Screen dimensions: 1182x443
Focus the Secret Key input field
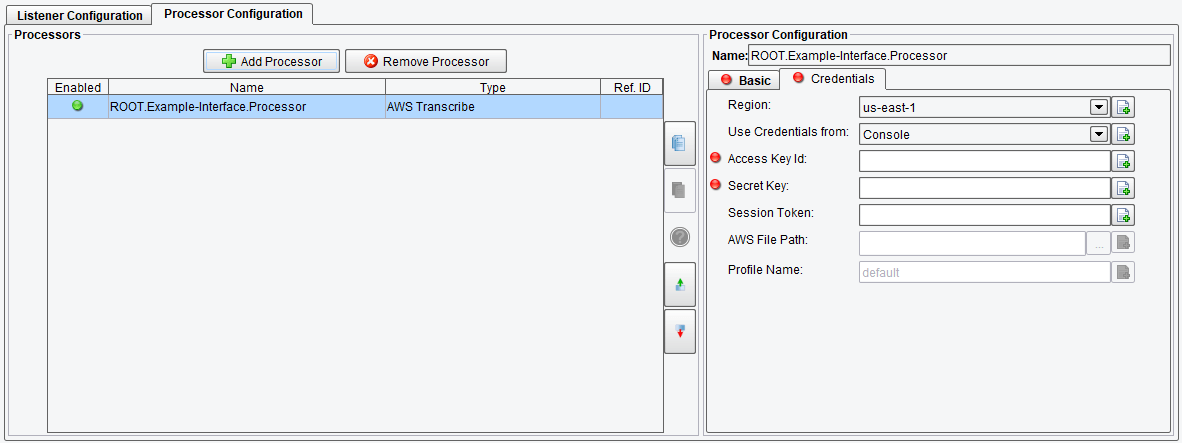pyautogui.click(x=984, y=188)
